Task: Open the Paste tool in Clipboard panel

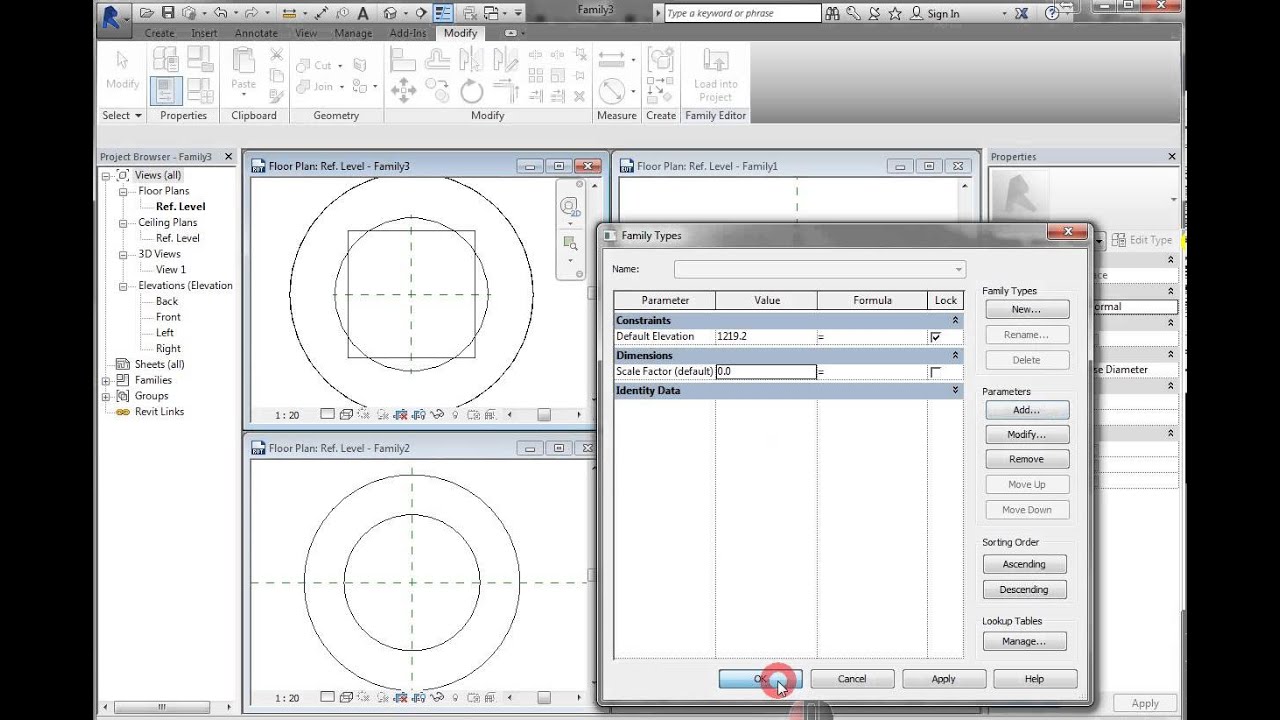Action: 243,70
